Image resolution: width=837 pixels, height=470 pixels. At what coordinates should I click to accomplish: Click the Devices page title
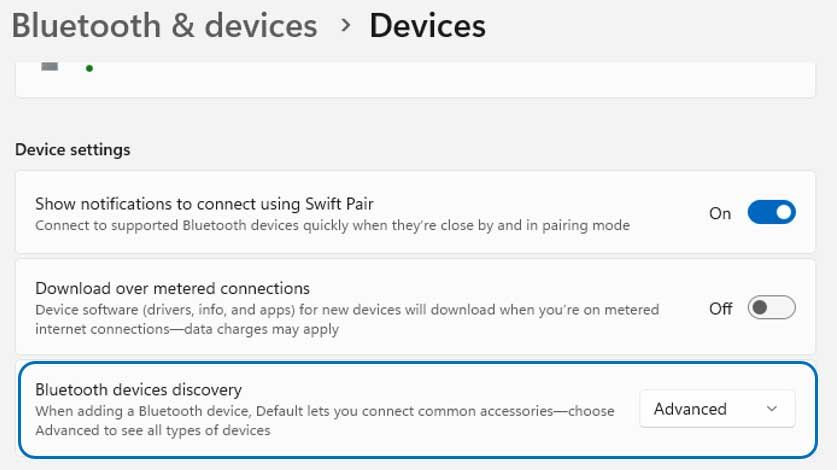[427, 25]
